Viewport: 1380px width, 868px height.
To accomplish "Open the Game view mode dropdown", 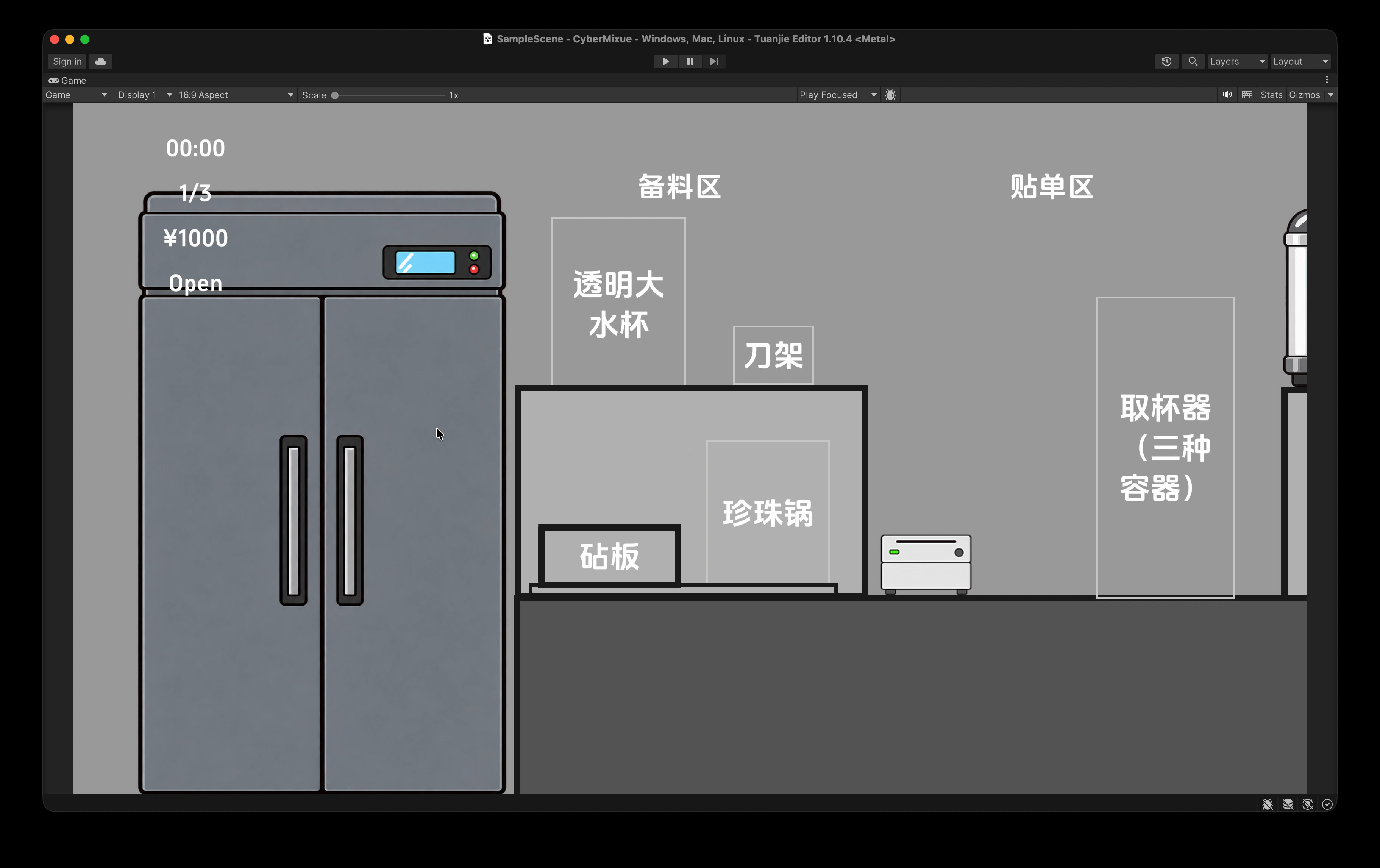I will [x=77, y=95].
